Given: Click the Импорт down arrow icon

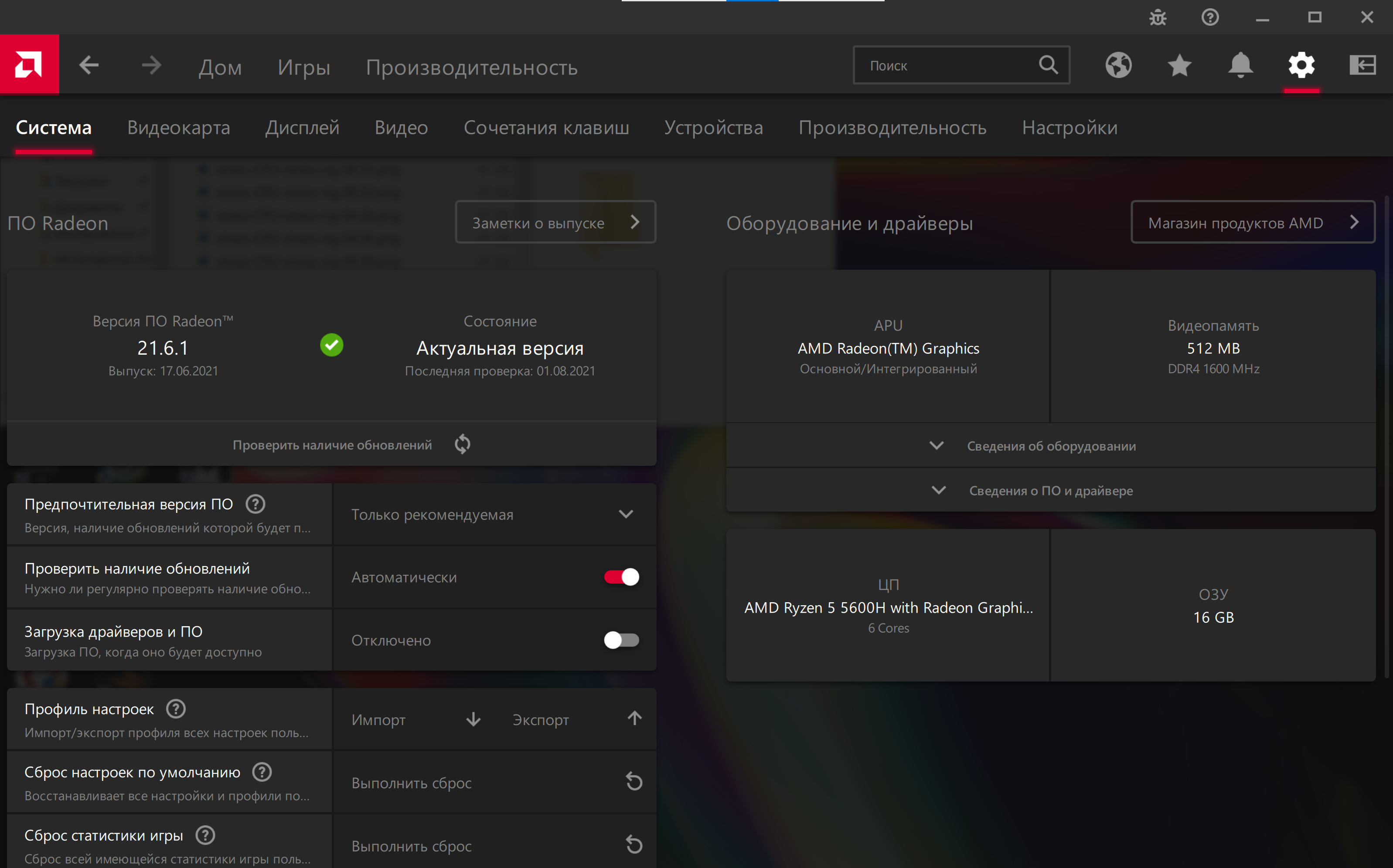Looking at the screenshot, I should click(x=473, y=719).
